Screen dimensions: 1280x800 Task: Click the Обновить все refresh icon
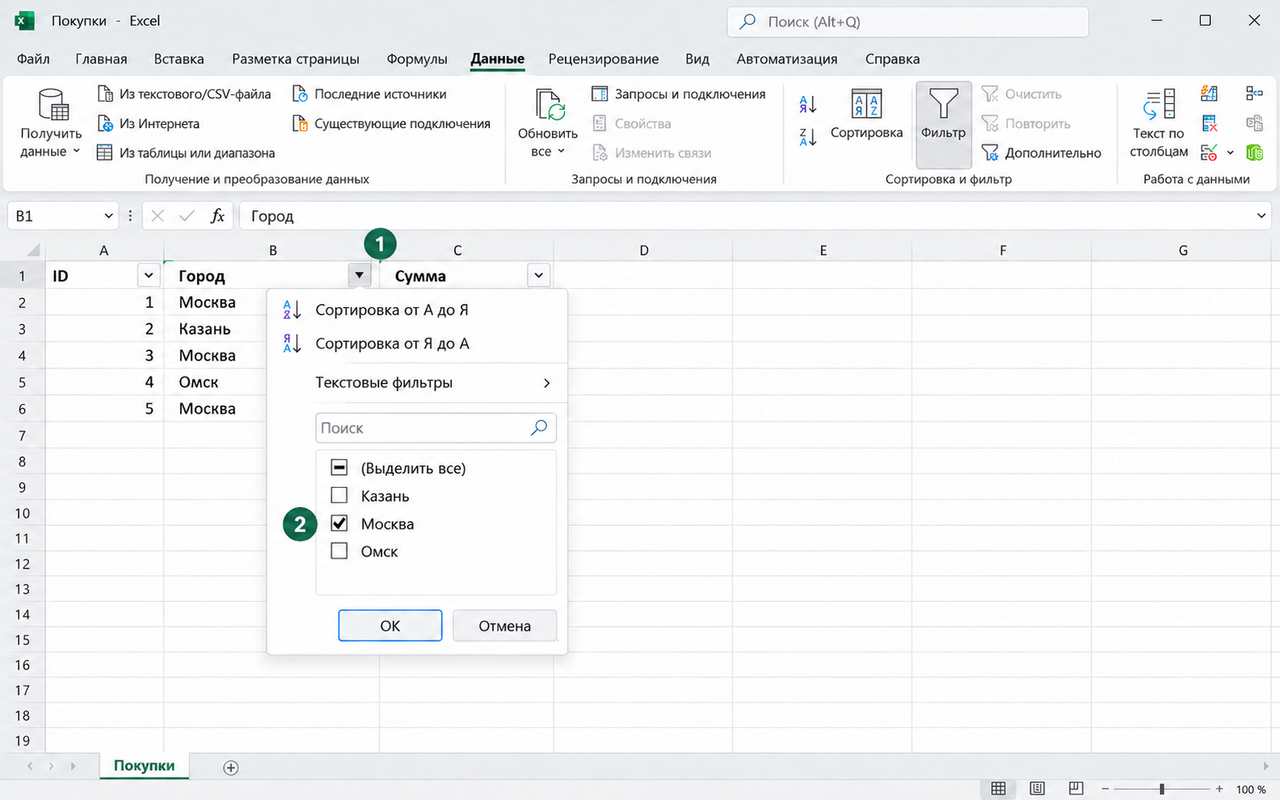click(549, 106)
